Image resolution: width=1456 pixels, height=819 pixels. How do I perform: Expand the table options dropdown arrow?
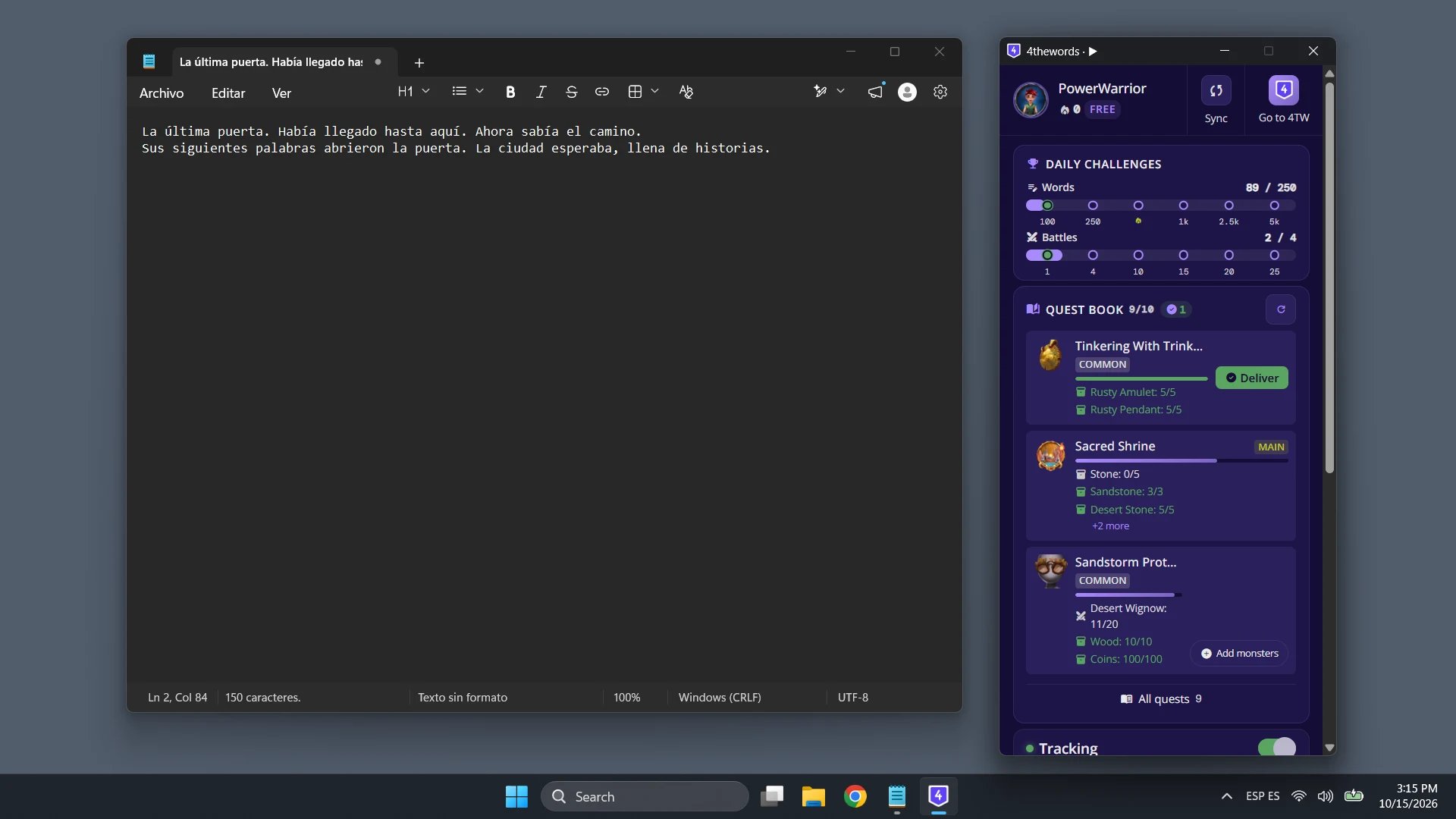(654, 91)
